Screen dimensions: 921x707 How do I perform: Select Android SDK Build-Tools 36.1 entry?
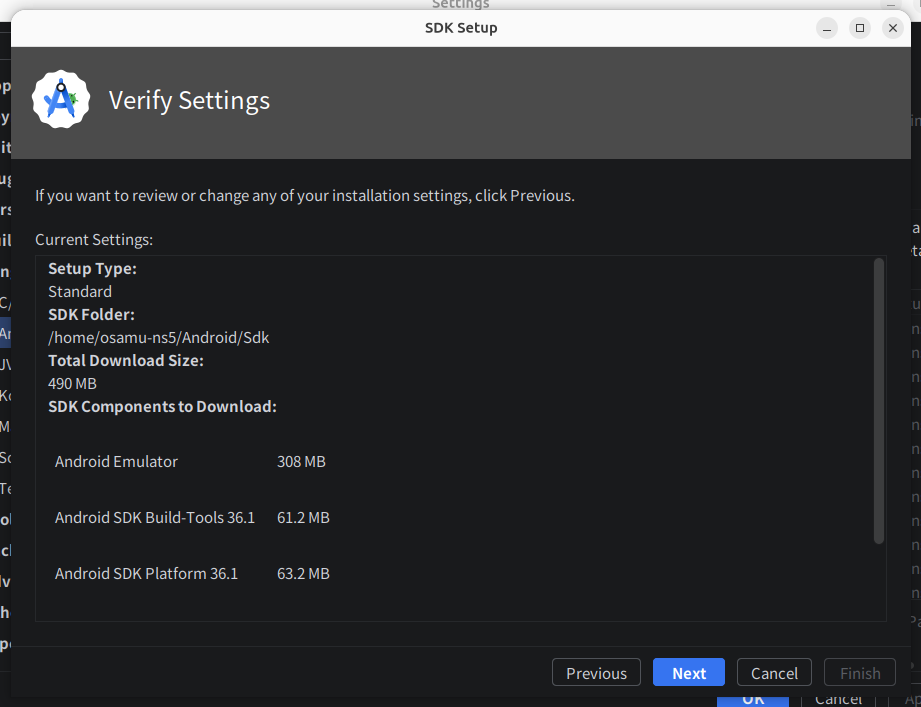click(155, 518)
